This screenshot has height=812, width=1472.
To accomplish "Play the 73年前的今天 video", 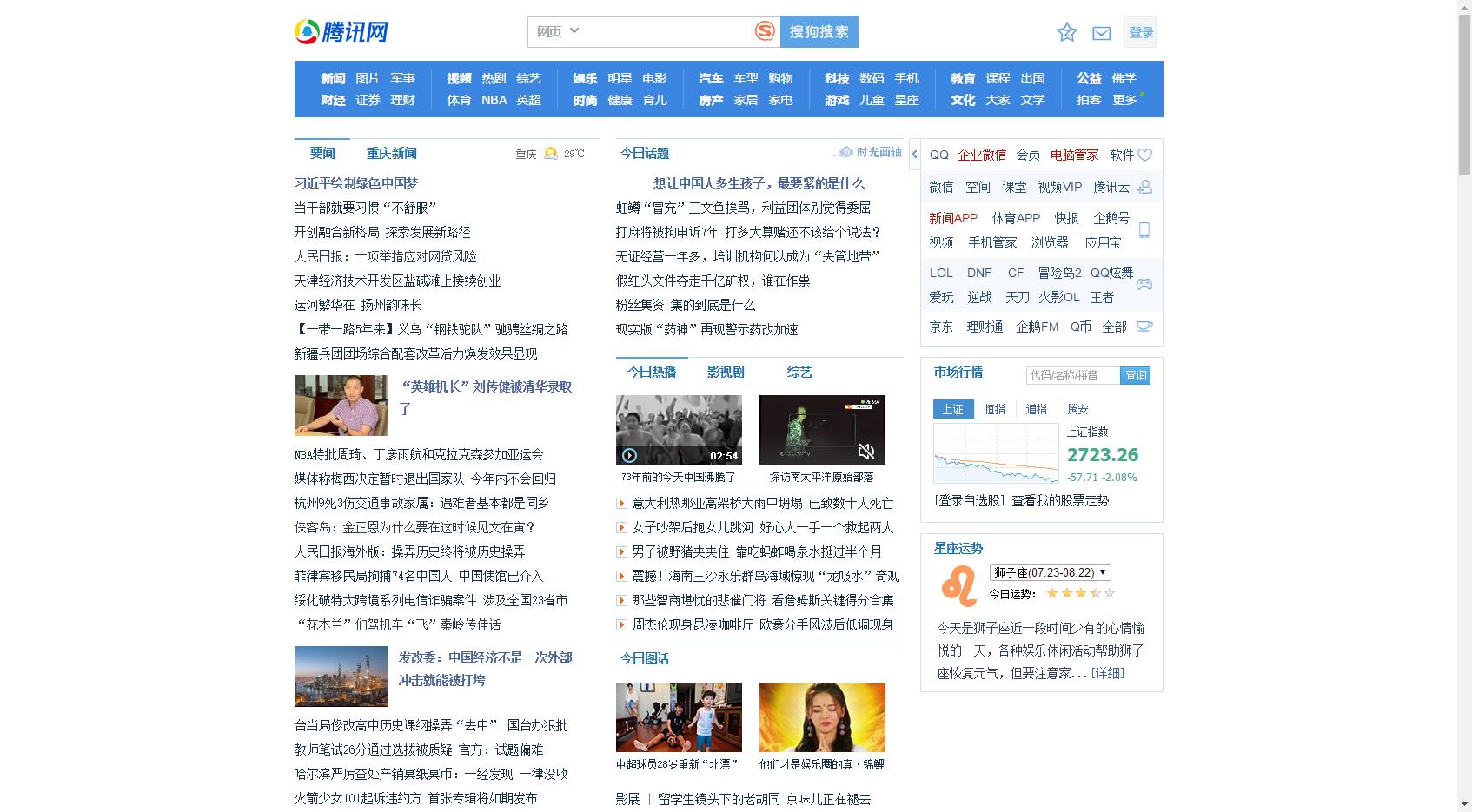I will [630, 455].
